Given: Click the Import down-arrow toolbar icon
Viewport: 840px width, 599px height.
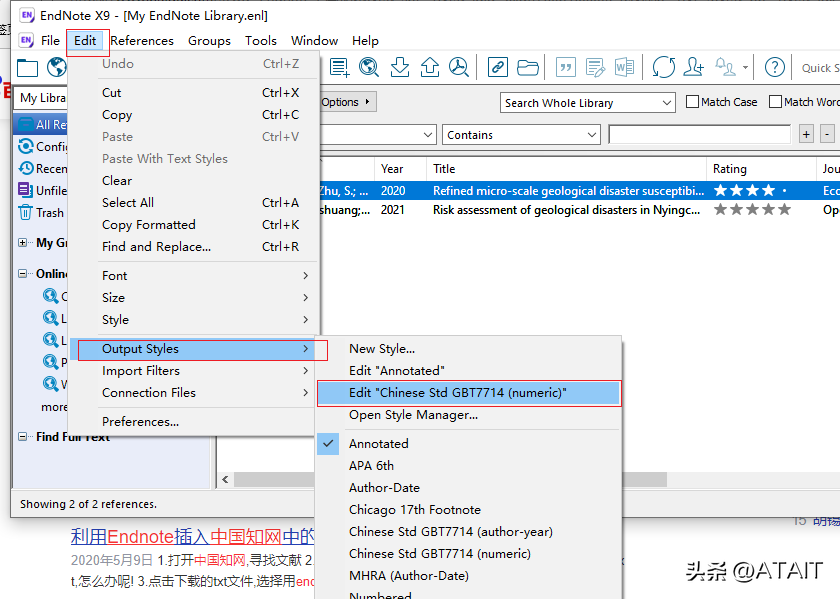Looking at the screenshot, I should click(400, 68).
